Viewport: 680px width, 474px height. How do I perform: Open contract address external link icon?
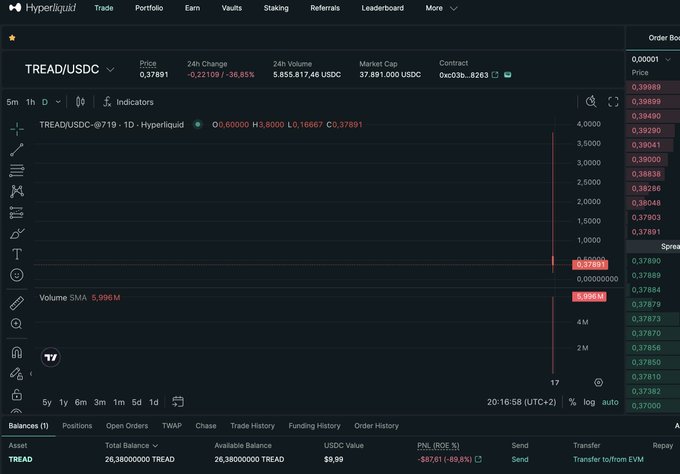pyautogui.click(x=495, y=75)
